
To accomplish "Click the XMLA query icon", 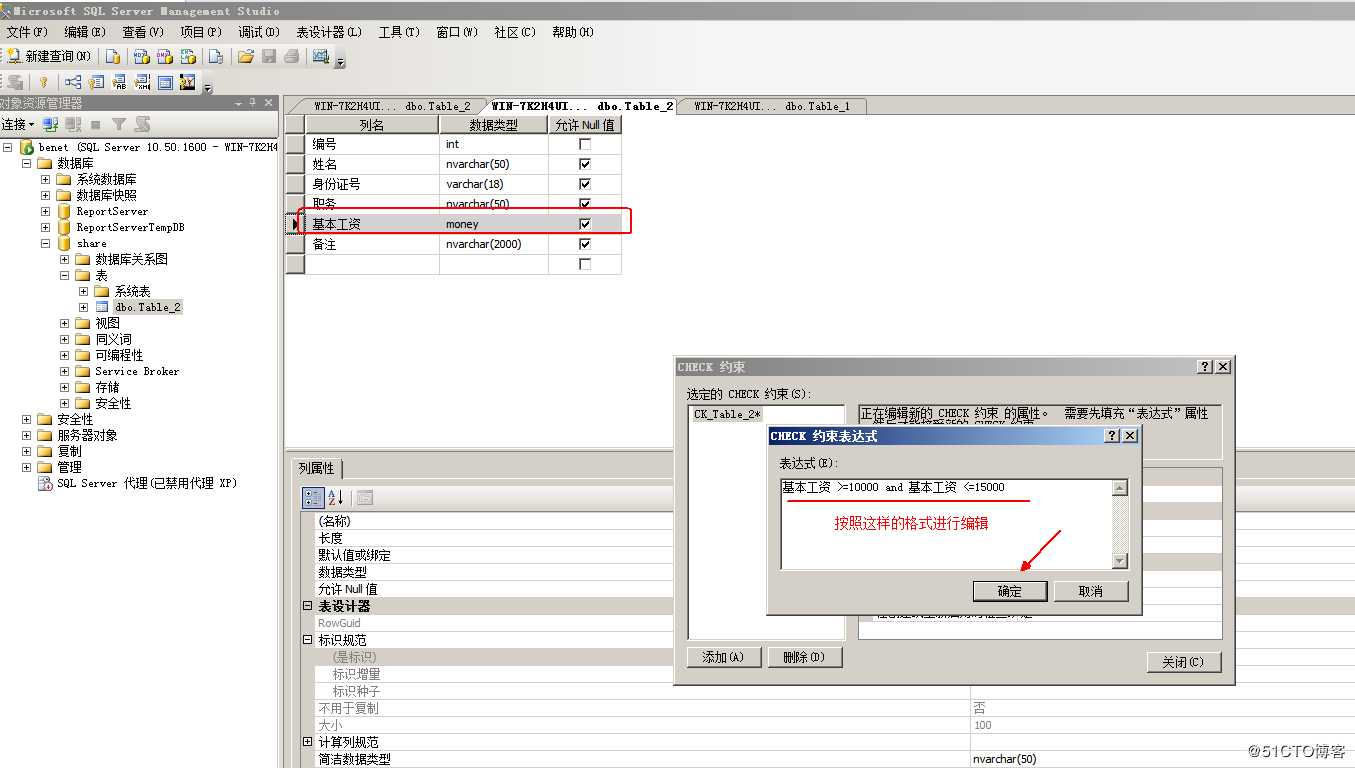I will pyautogui.click(x=187, y=57).
